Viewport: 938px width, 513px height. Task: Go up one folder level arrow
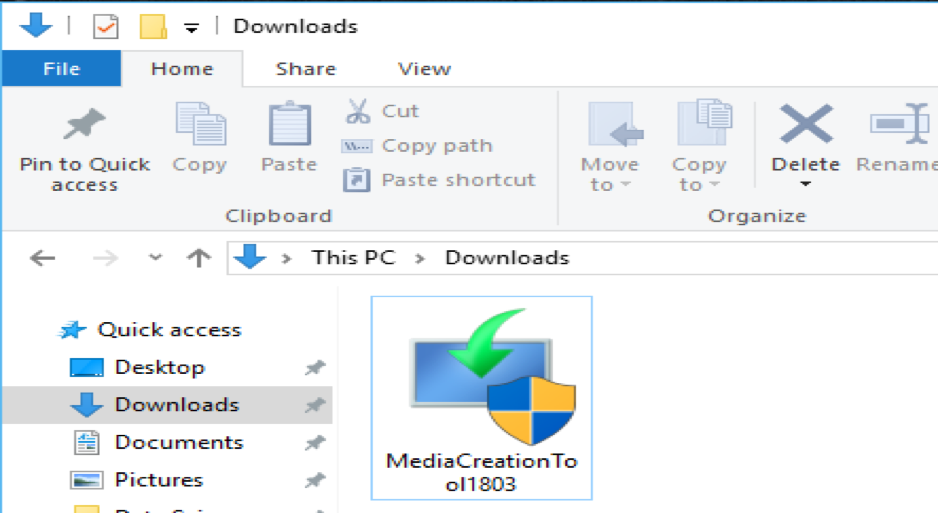(199, 258)
